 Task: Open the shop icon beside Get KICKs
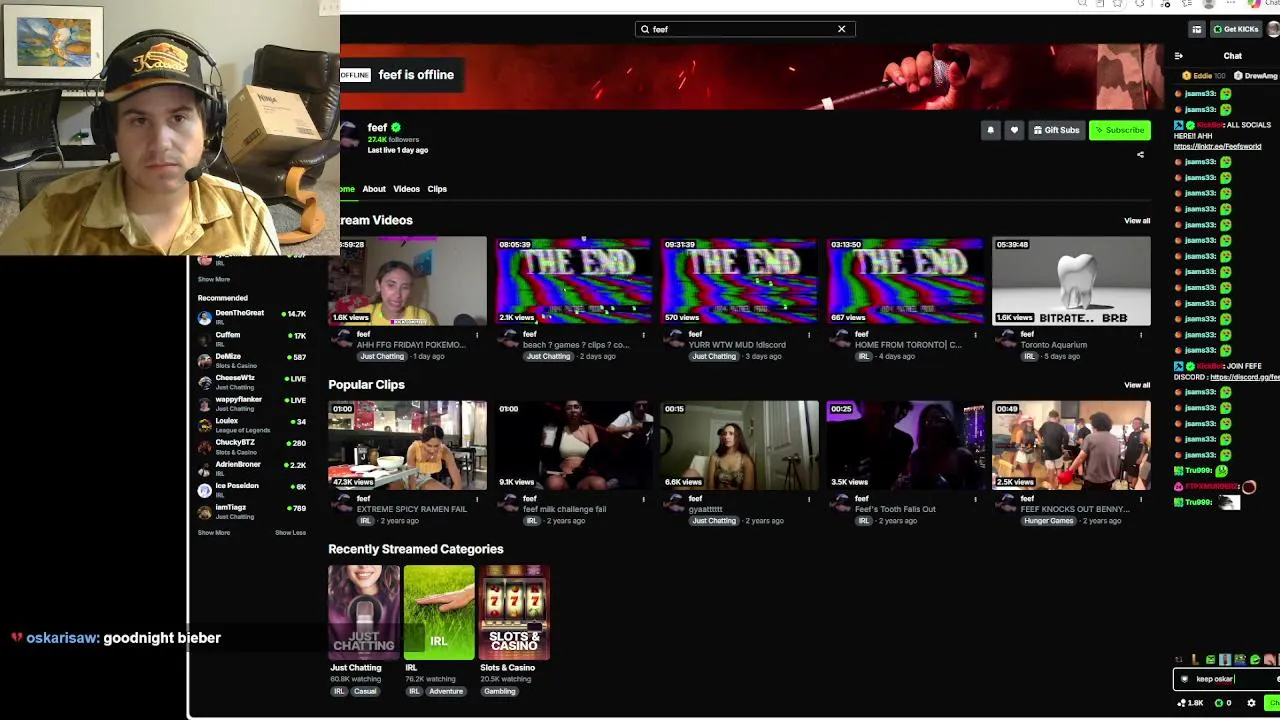pos(1196,29)
